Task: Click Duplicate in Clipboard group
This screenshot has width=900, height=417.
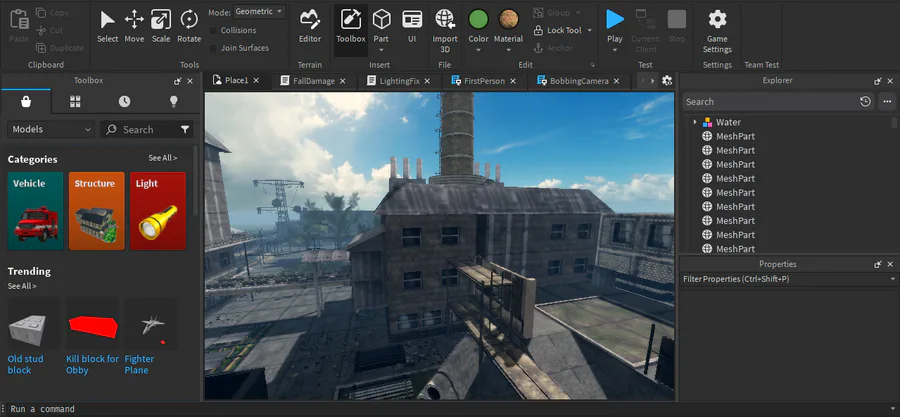Action: pos(60,48)
